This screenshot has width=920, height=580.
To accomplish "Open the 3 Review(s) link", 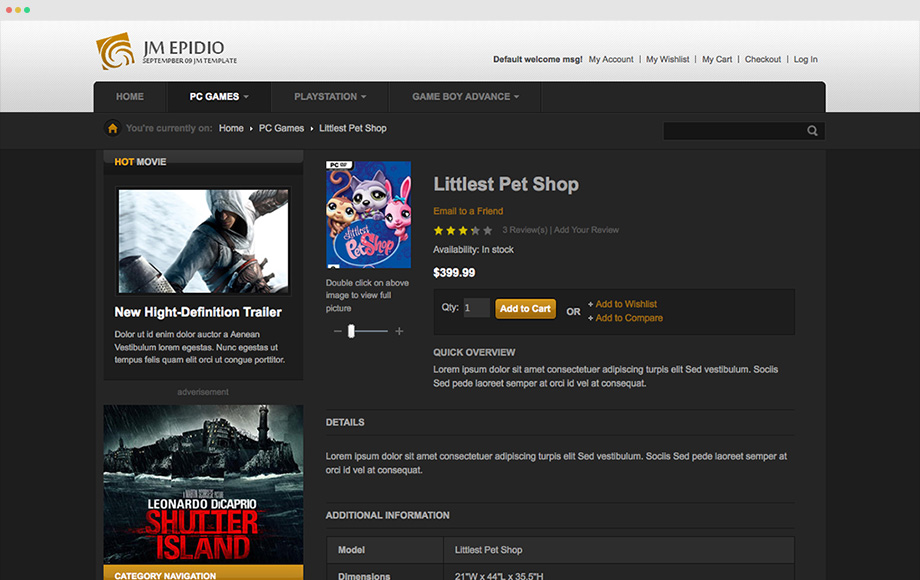I will point(525,230).
